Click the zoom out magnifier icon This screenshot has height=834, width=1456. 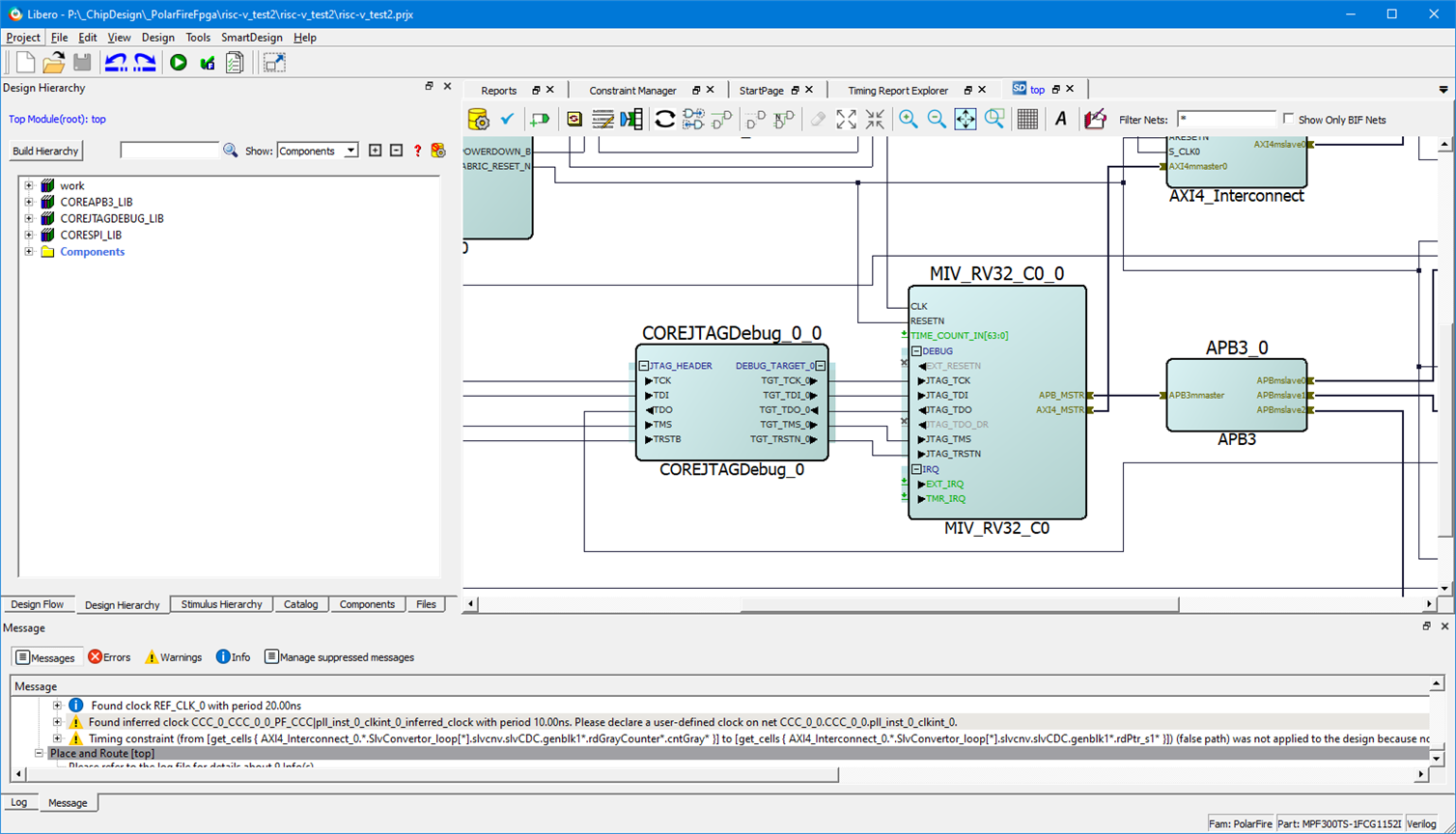coord(937,119)
